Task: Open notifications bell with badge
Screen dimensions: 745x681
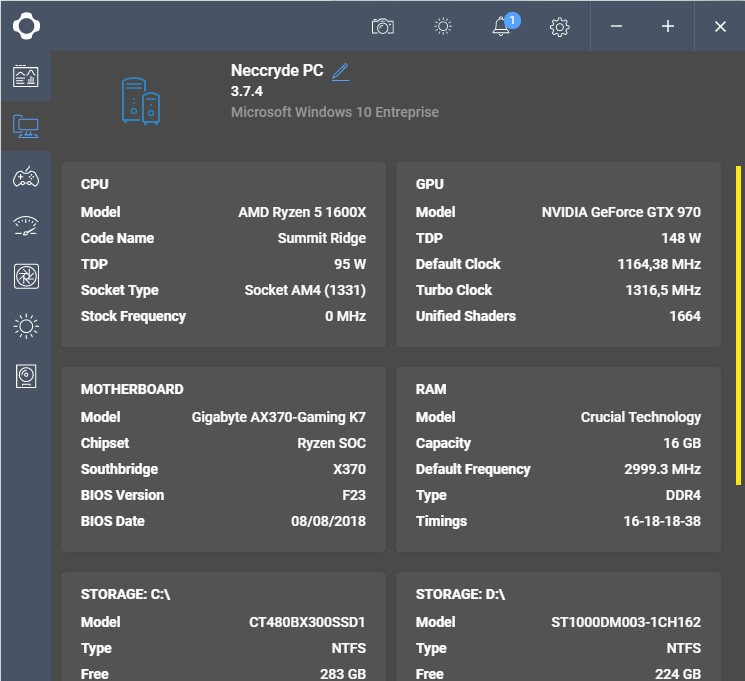Action: pyautogui.click(x=502, y=26)
